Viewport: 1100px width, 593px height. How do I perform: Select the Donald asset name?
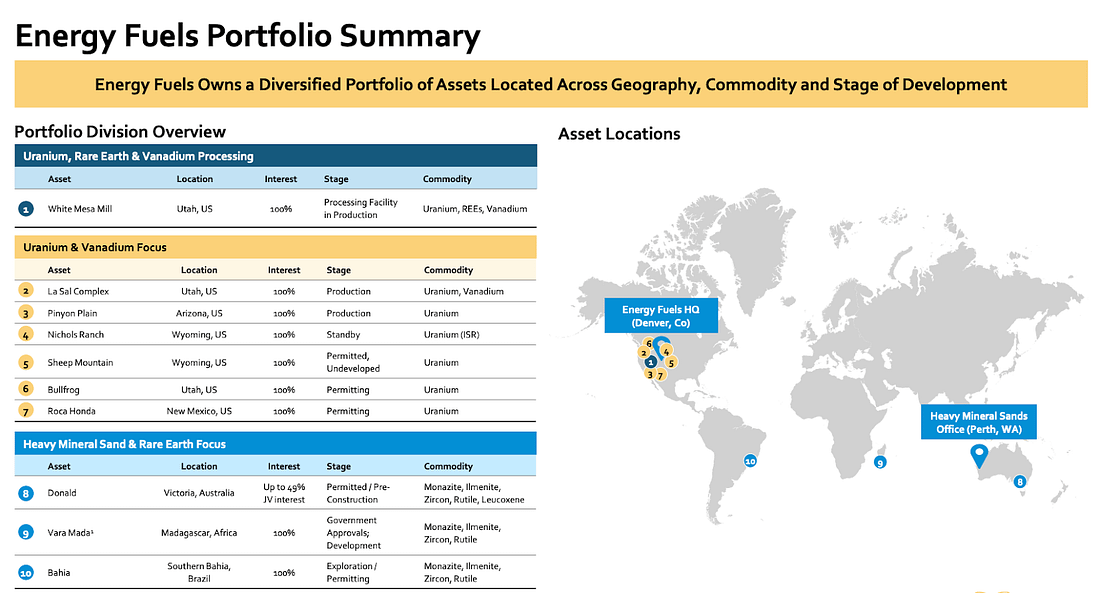(x=62, y=493)
